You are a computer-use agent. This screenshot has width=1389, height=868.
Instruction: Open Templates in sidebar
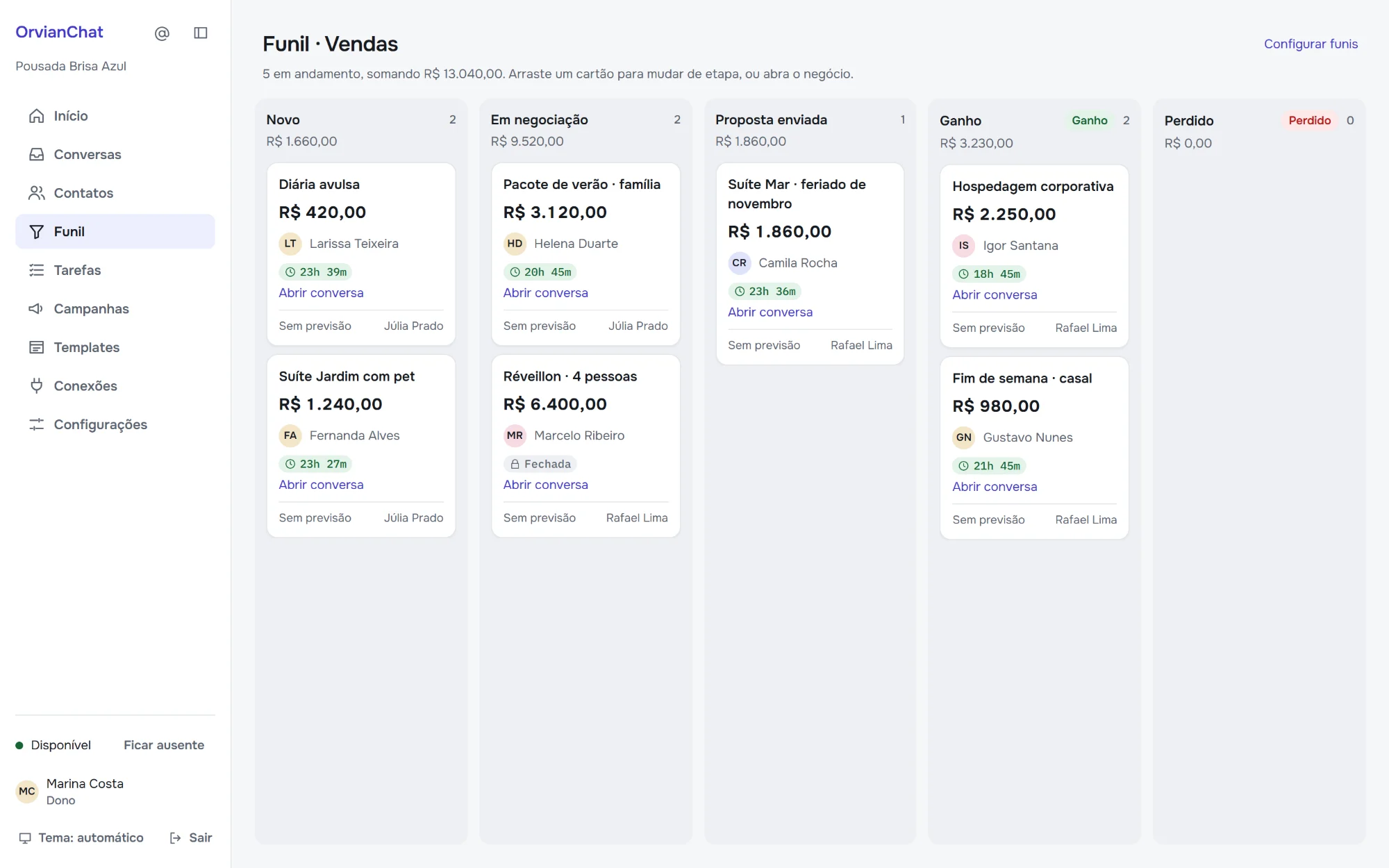[x=115, y=347]
